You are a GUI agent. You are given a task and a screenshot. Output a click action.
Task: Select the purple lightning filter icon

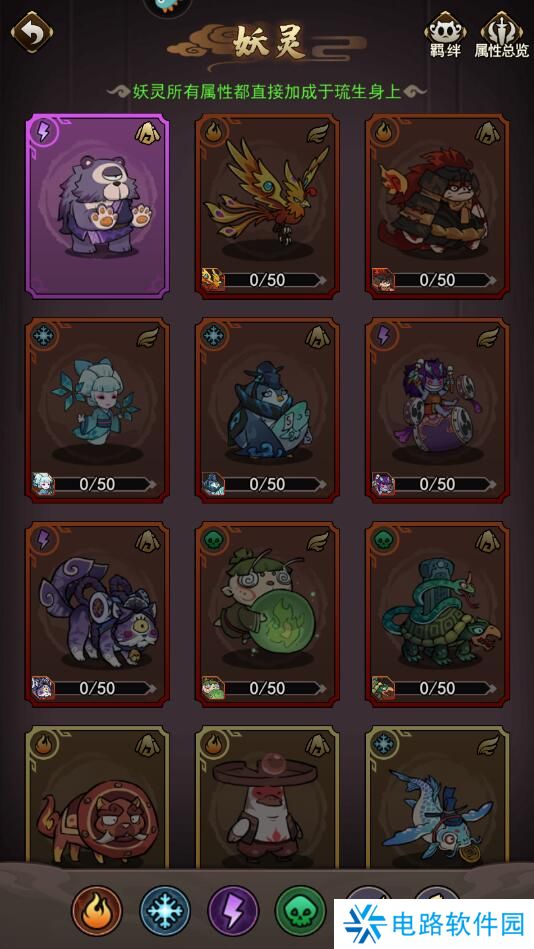point(233,911)
